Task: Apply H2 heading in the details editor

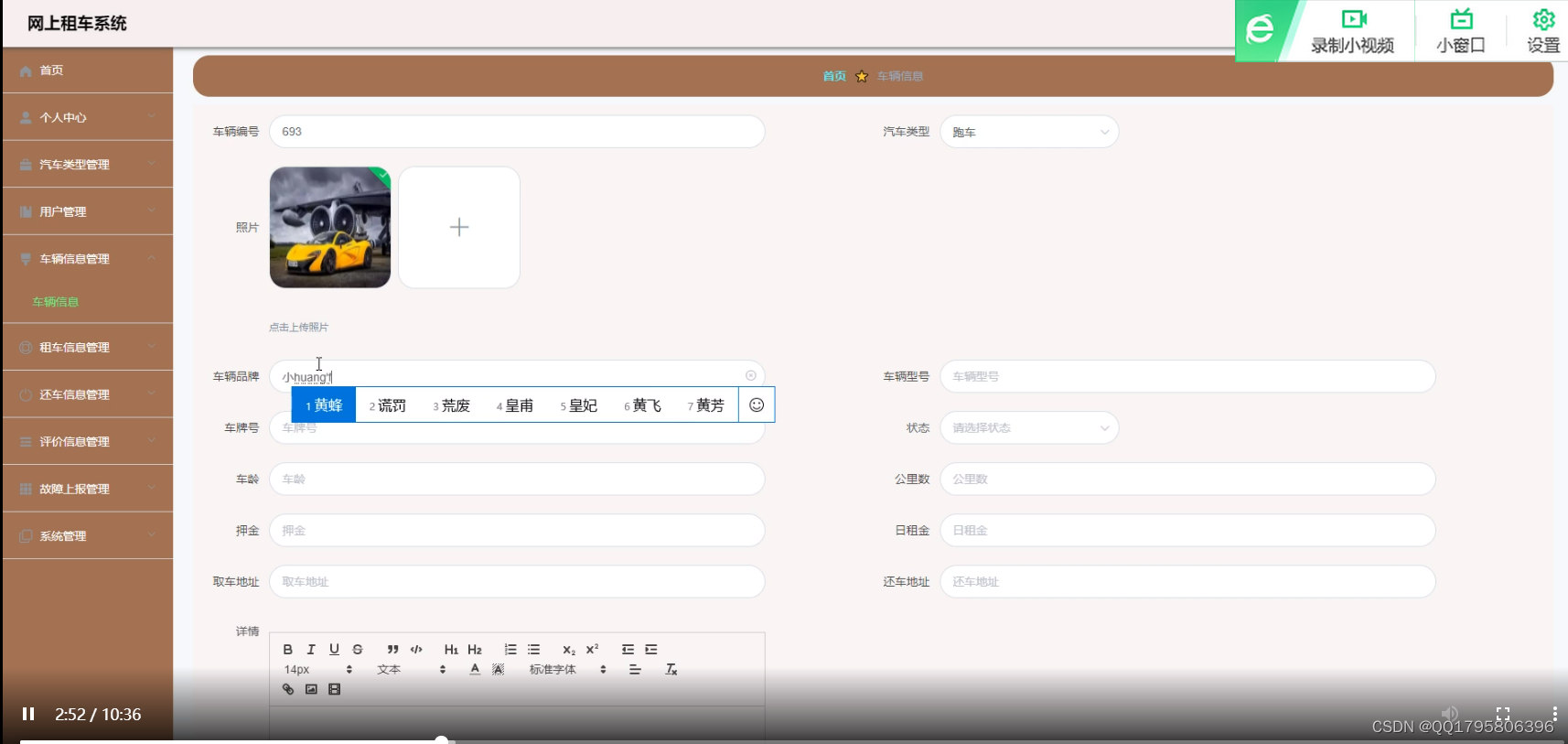Action: point(475,650)
